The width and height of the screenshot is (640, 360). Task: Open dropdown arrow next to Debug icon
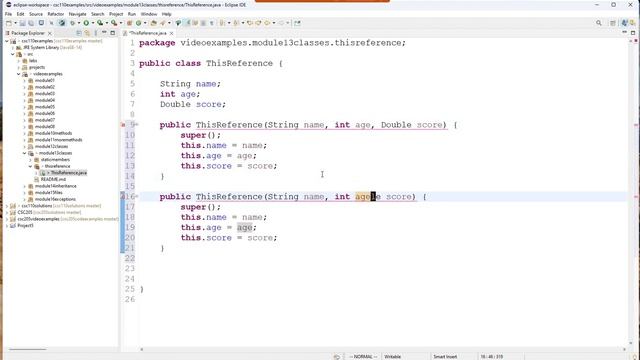[79, 23]
